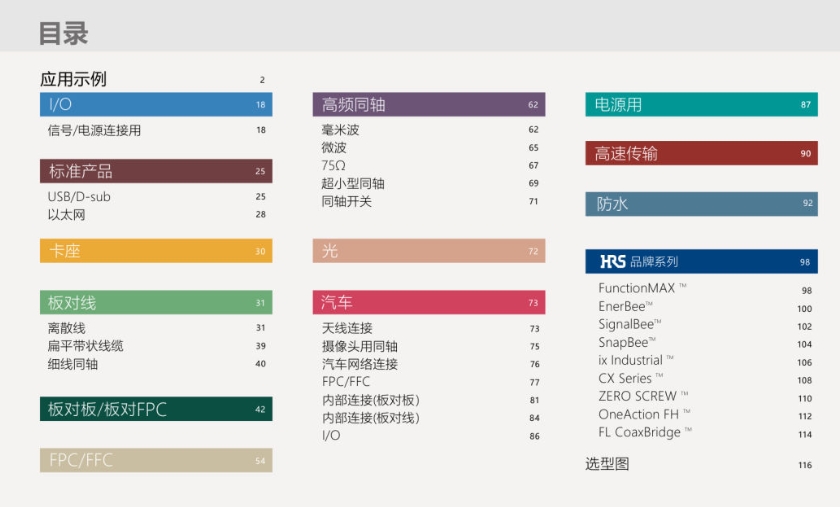Go to OneAction FH entry

644,414
